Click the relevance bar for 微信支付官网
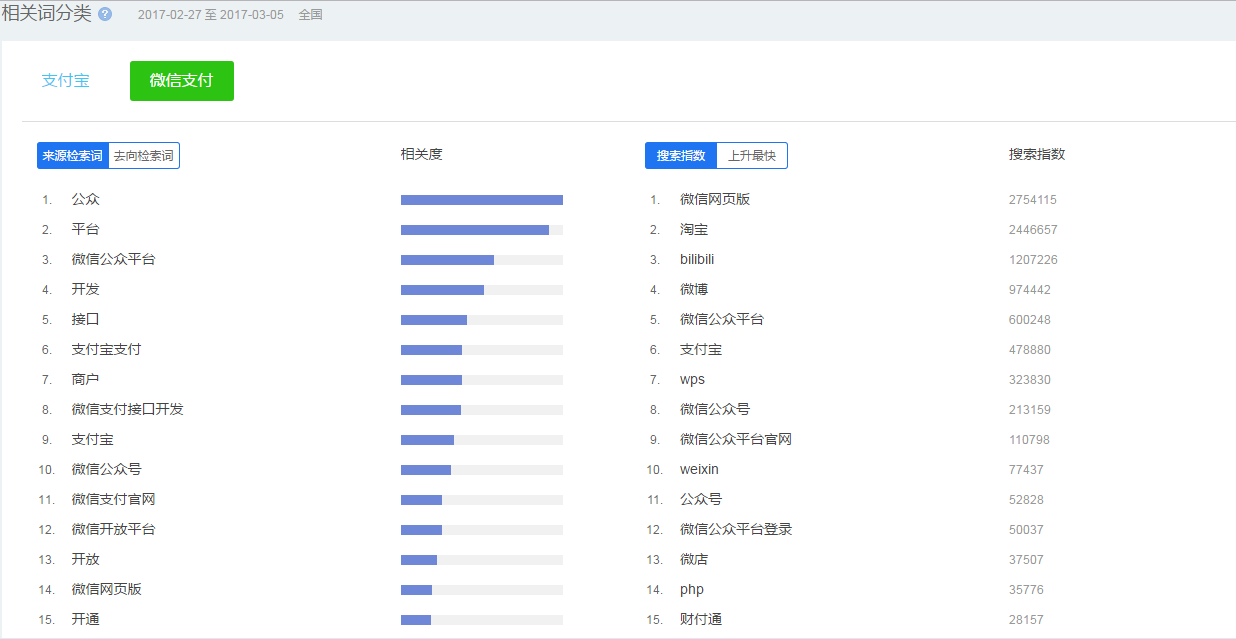Screen dimensions: 1236x639 (x=482, y=500)
